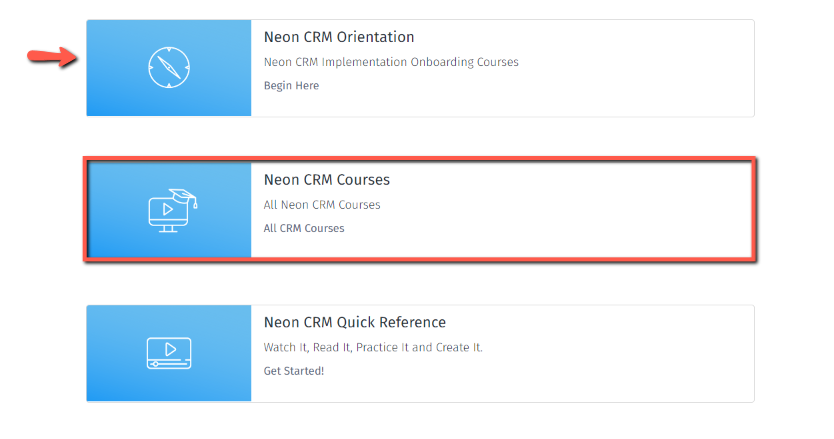Follow the All CRM Courses link

304,228
